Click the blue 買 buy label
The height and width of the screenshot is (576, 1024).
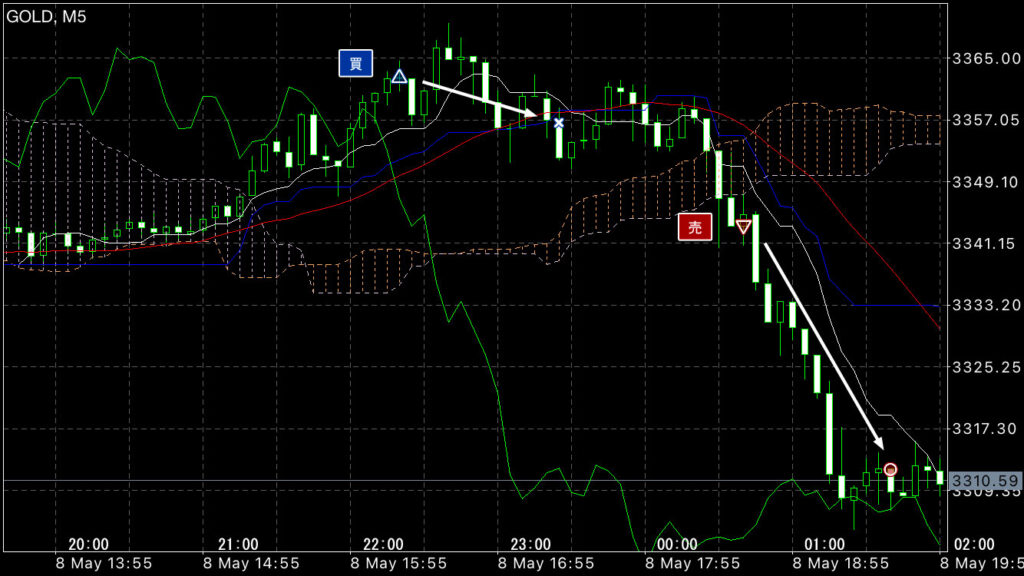(355, 65)
